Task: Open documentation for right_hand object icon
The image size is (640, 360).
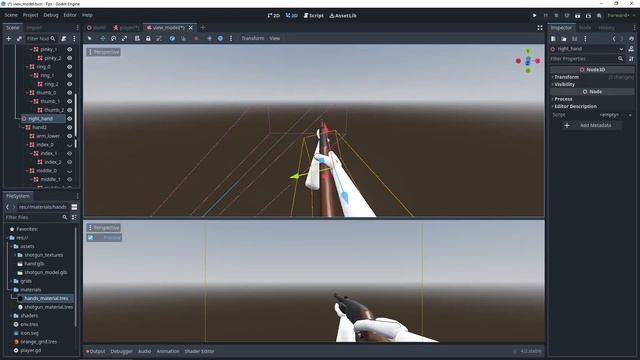Action: [631, 49]
